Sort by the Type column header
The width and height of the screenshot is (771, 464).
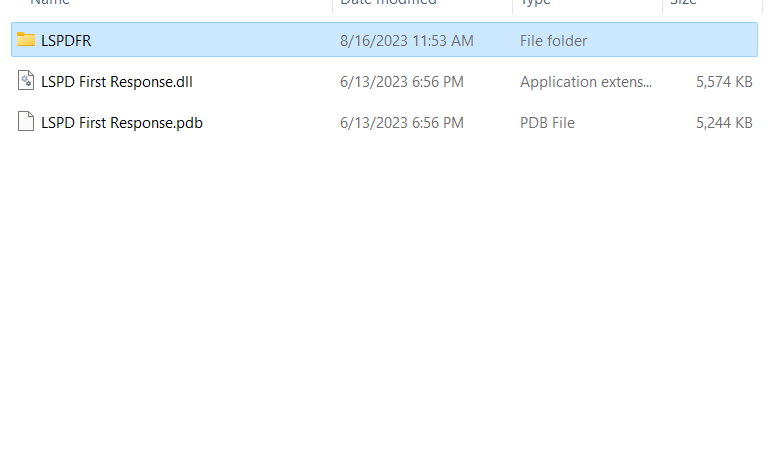coord(535,3)
